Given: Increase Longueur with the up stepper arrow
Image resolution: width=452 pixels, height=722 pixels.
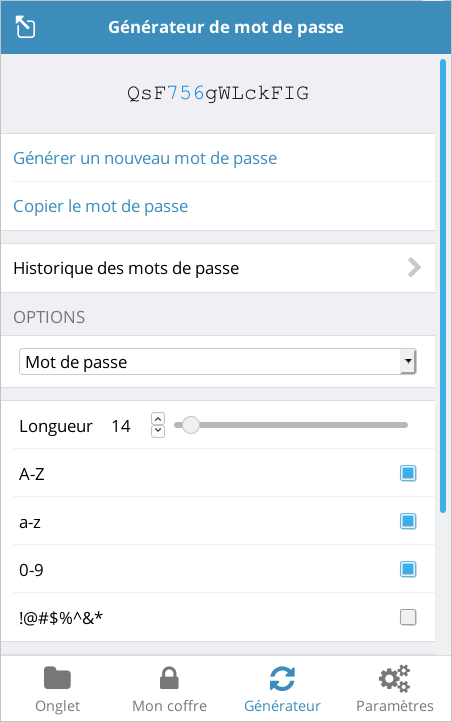Looking at the screenshot, I should click(158, 419).
